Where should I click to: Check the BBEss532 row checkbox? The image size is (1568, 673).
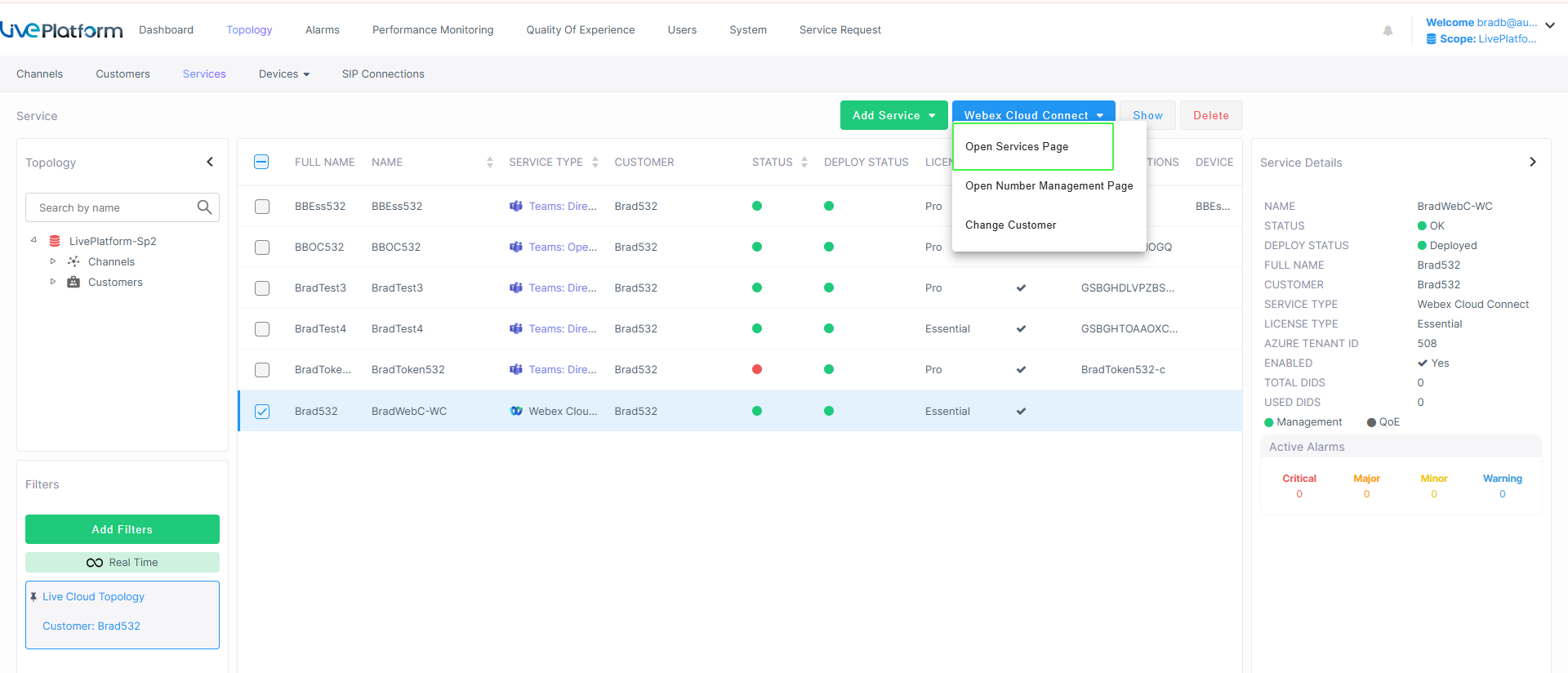click(x=262, y=207)
